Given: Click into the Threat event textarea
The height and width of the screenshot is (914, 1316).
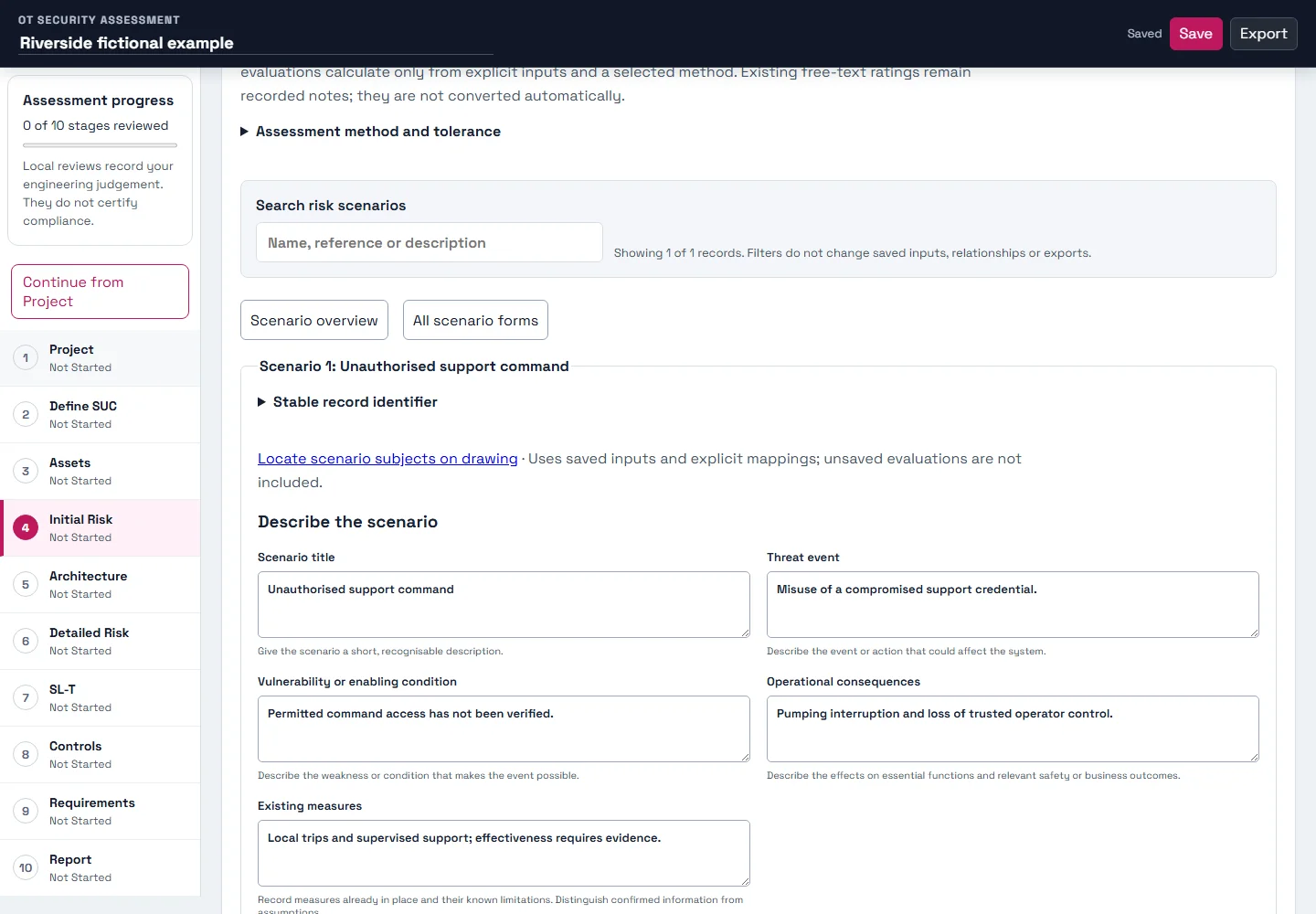Looking at the screenshot, I should point(1013,604).
